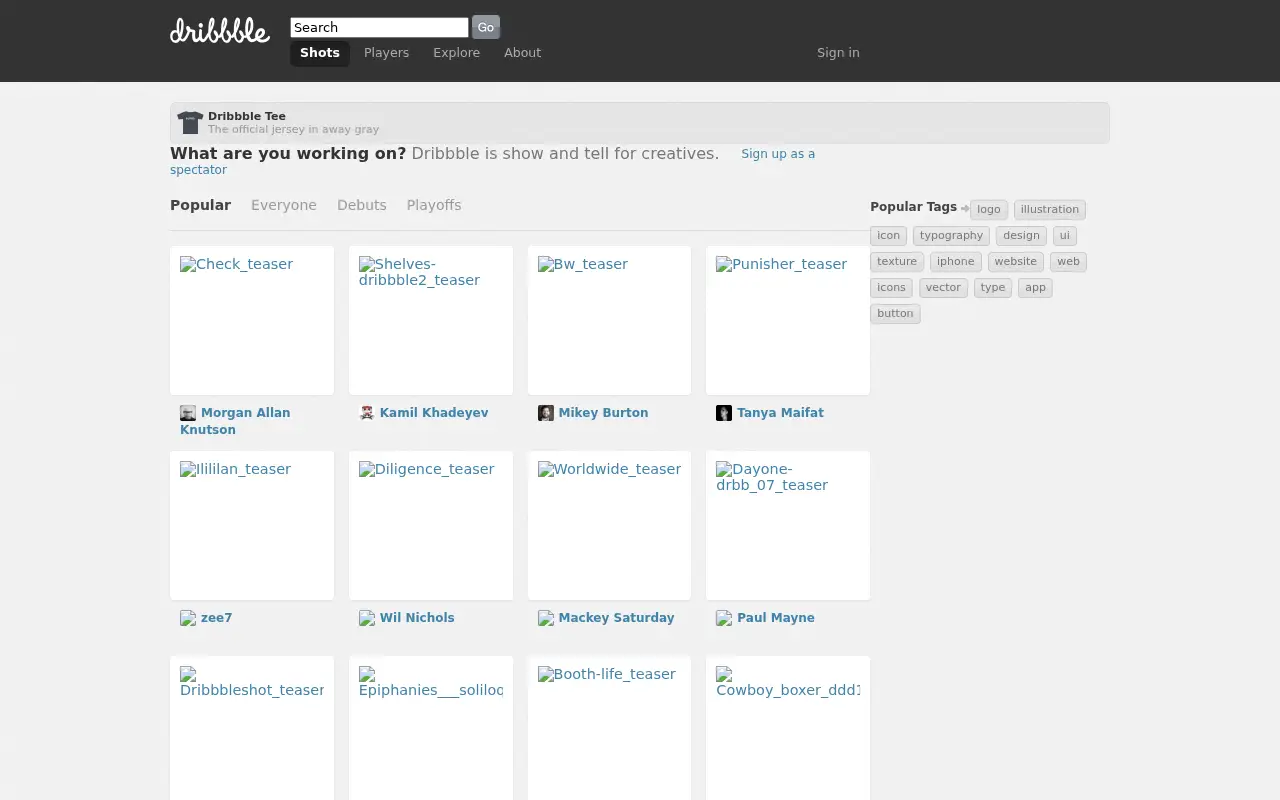Select the illustration tag
Screen dimensions: 1280x800
coord(1050,209)
